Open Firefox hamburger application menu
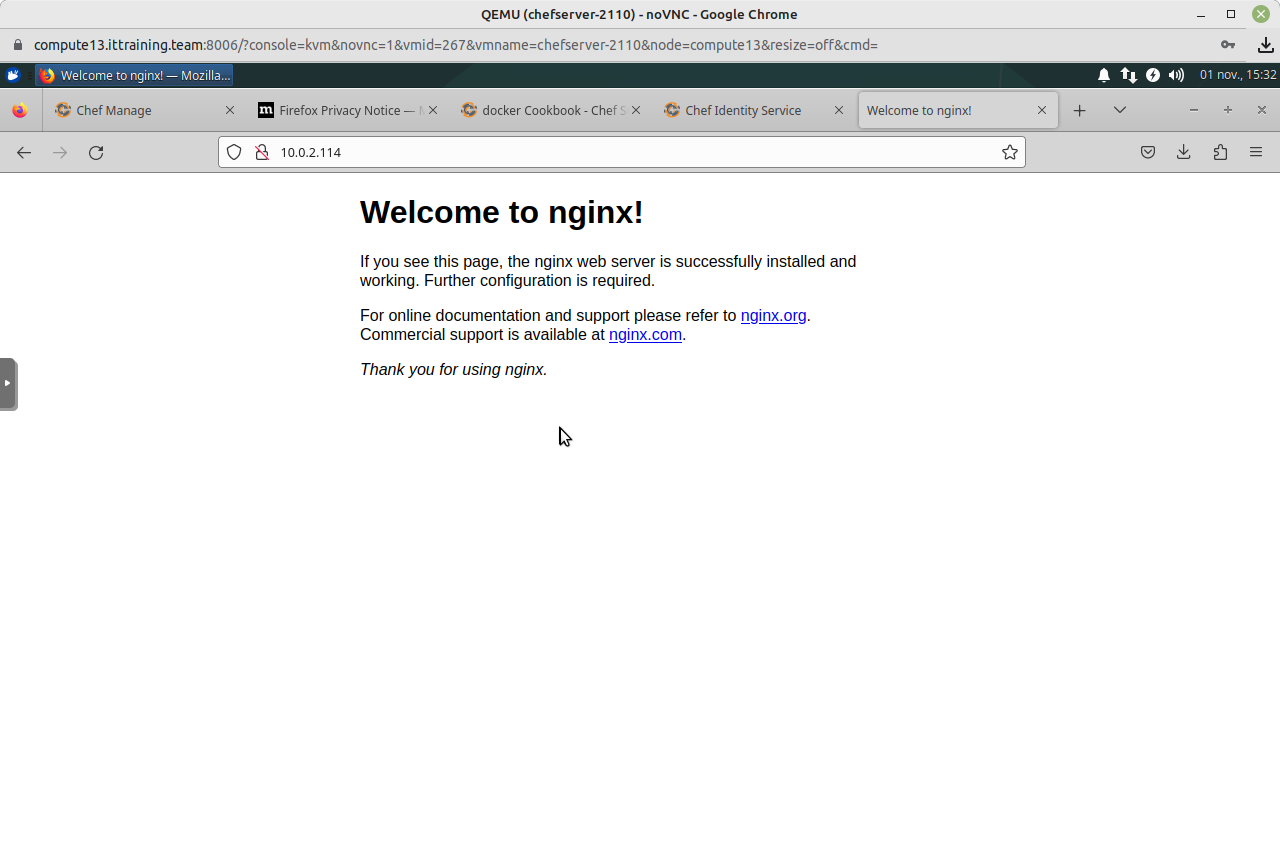The width and height of the screenshot is (1280, 863). pyautogui.click(x=1256, y=152)
